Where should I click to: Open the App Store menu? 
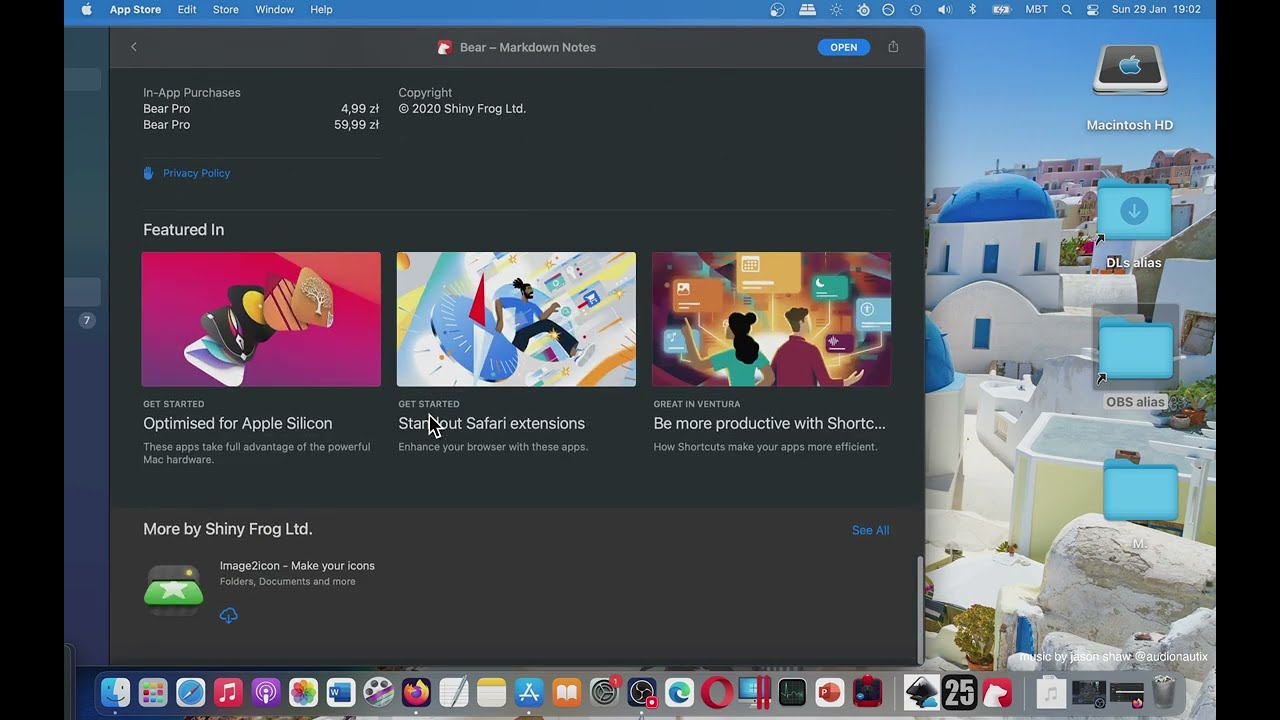pyautogui.click(x=135, y=9)
